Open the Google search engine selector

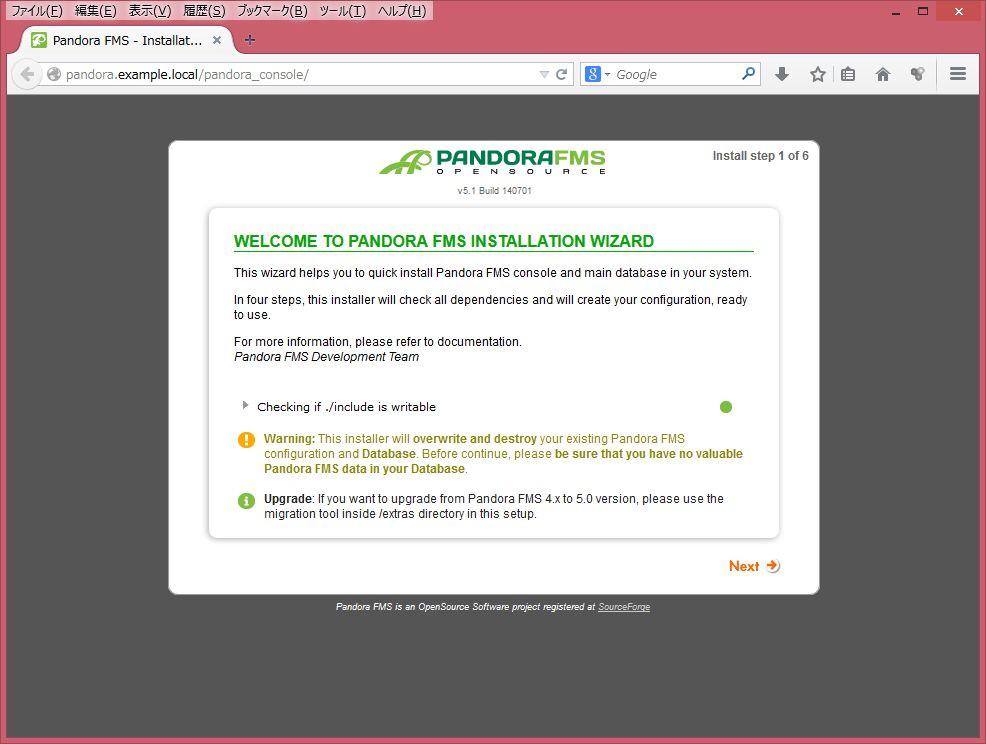(598, 74)
